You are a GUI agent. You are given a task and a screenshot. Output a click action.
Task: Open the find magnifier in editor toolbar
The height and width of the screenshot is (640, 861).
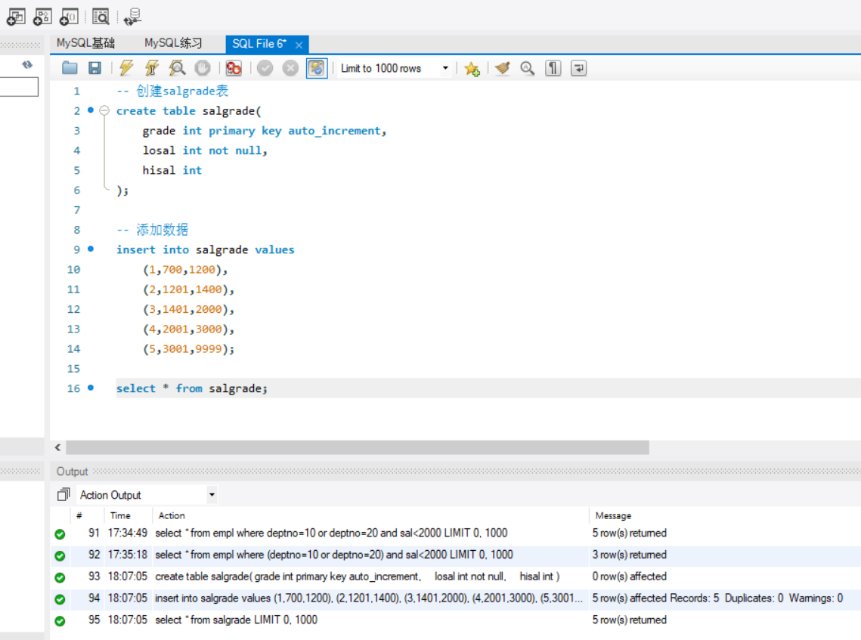click(x=527, y=68)
